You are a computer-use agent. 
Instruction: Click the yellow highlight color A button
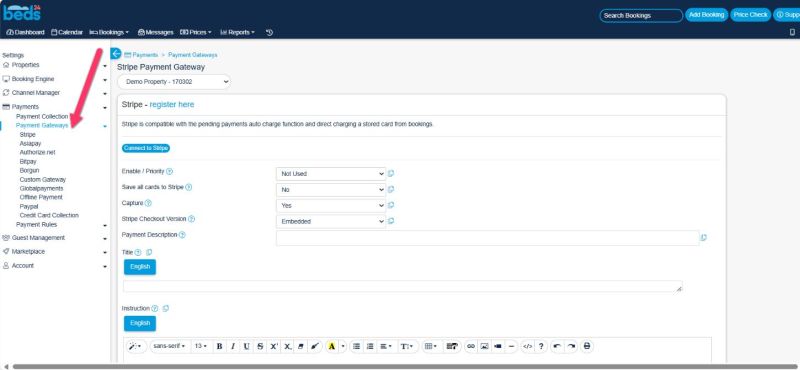coord(332,346)
